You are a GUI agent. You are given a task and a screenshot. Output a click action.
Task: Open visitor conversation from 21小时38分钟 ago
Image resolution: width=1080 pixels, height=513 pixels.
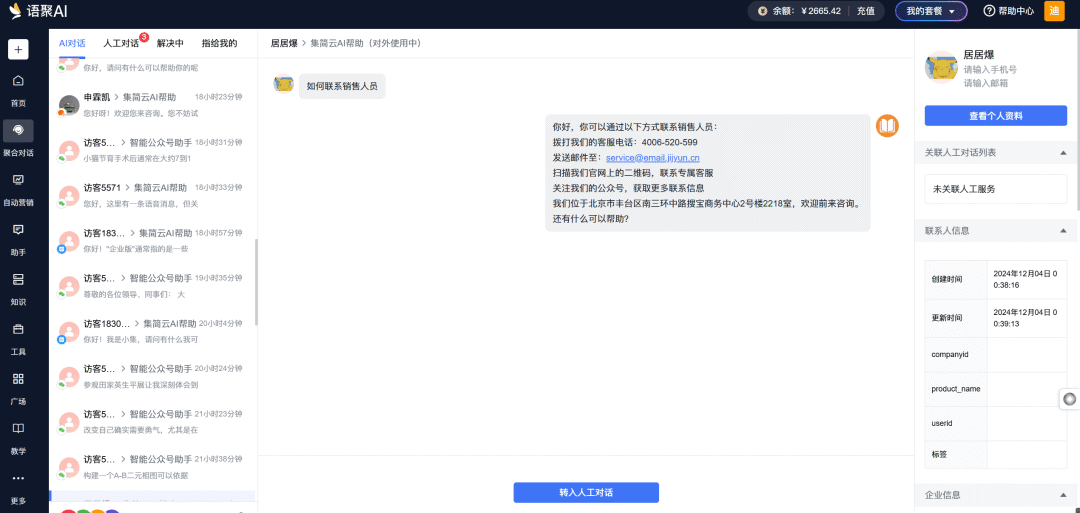coord(152,467)
